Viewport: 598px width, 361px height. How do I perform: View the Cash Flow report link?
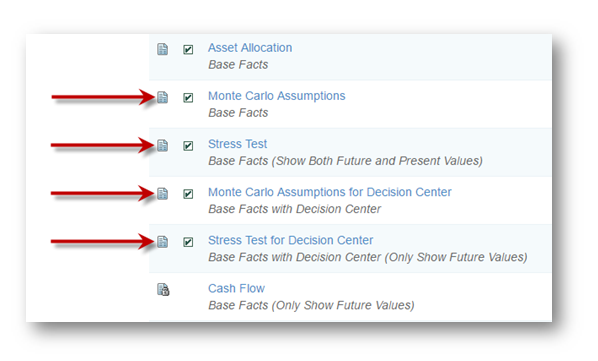click(x=236, y=288)
